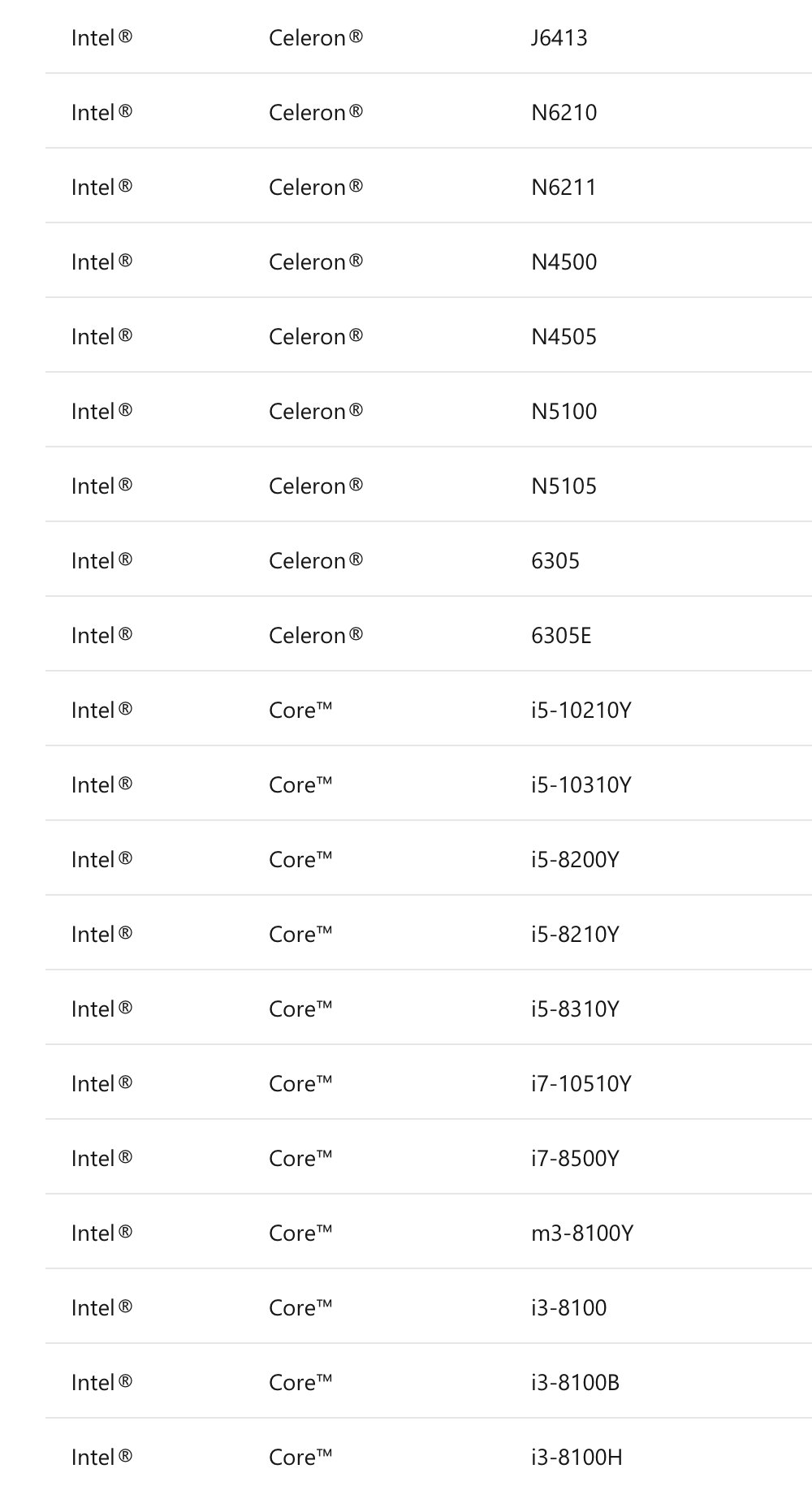Click the Intel manufacturer in m3-8100Y row
This screenshot has height=1486, width=812.
(101, 1233)
